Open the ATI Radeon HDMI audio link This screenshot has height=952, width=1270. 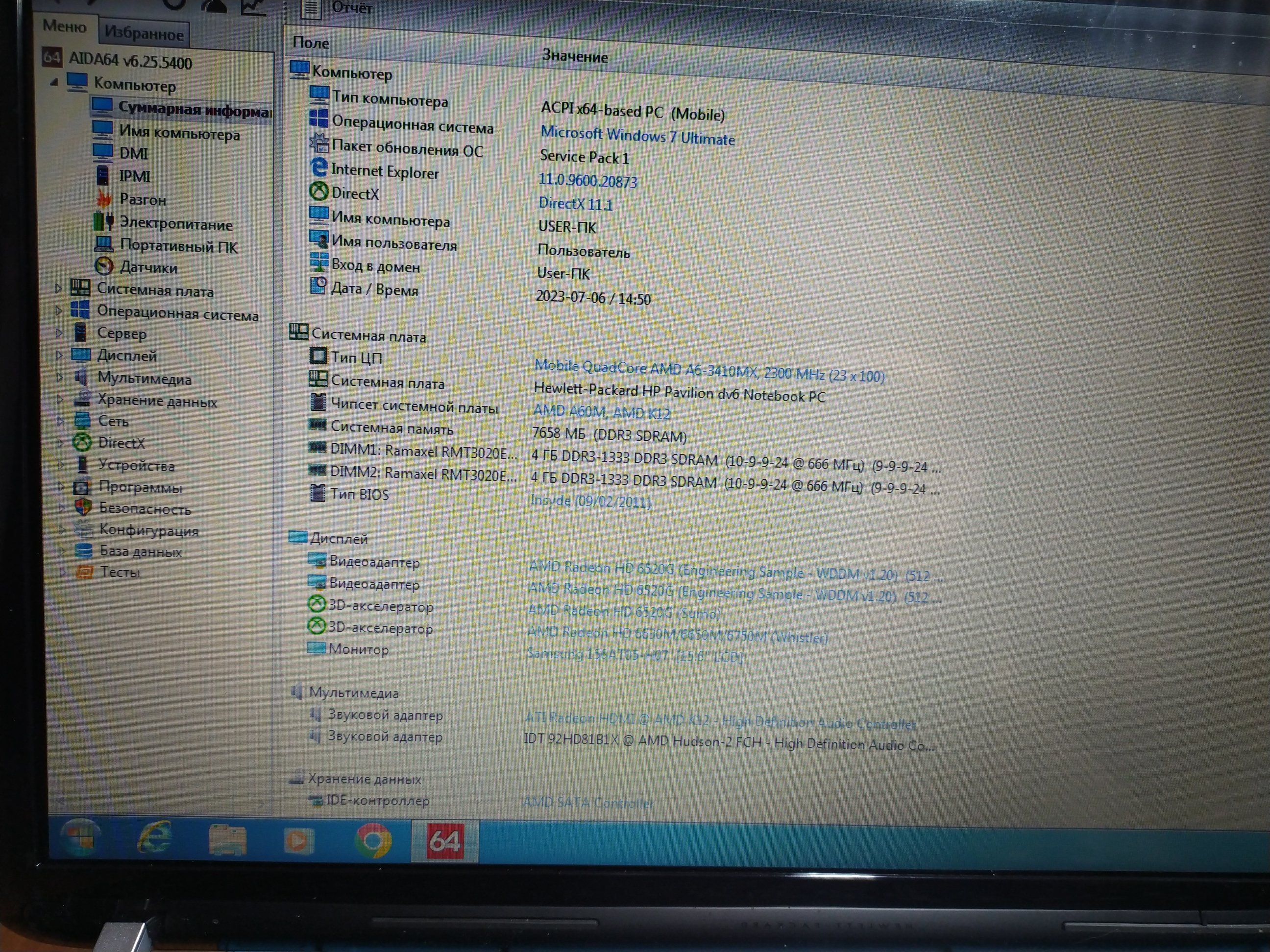tap(720, 721)
